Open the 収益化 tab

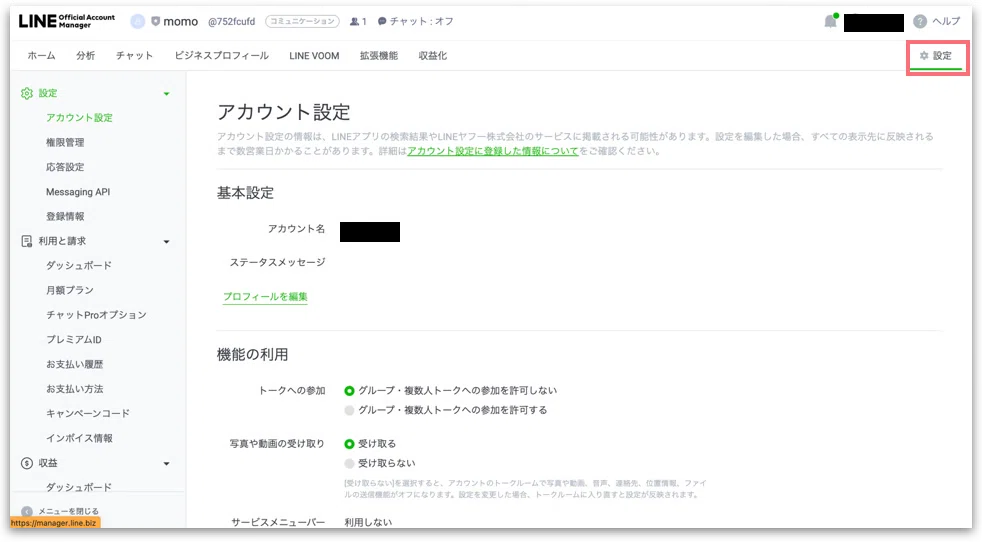click(433, 56)
